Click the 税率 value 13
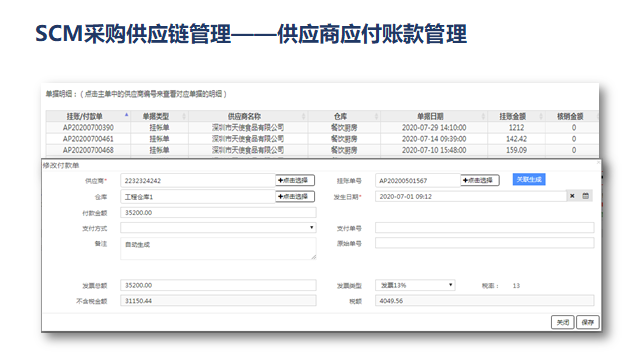The width and height of the screenshot is (640, 360). [516, 285]
